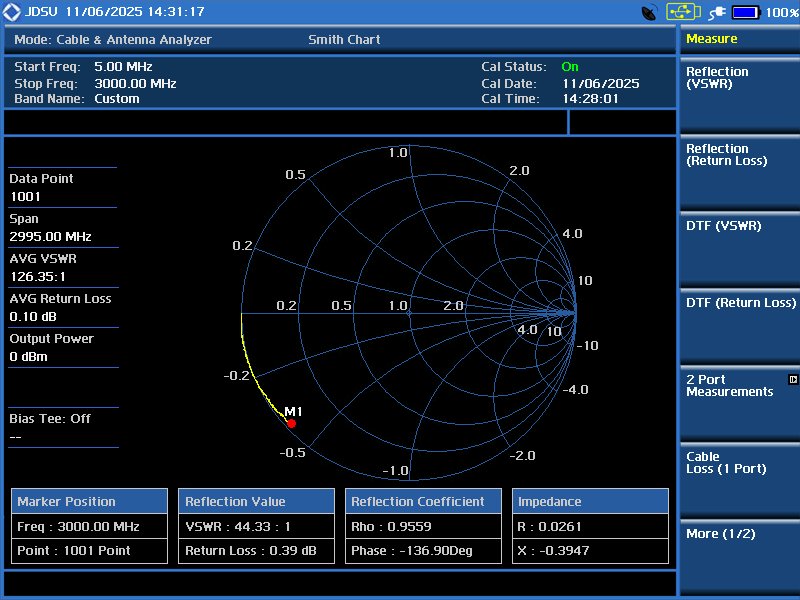Click the Start Freq 5.00 MHz value
The width and height of the screenshot is (800, 600).
(123, 67)
